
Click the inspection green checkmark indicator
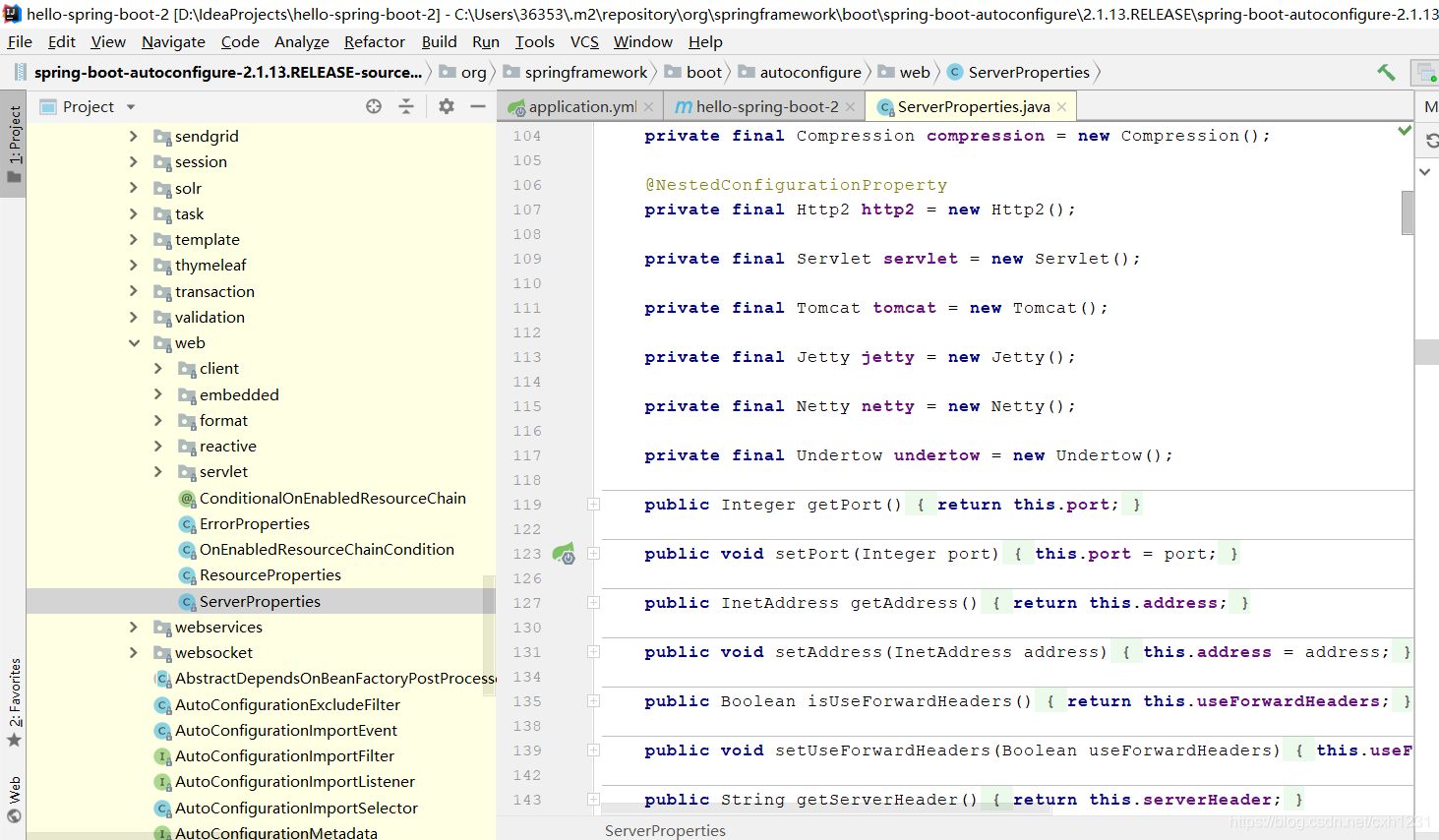(x=1405, y=131)
